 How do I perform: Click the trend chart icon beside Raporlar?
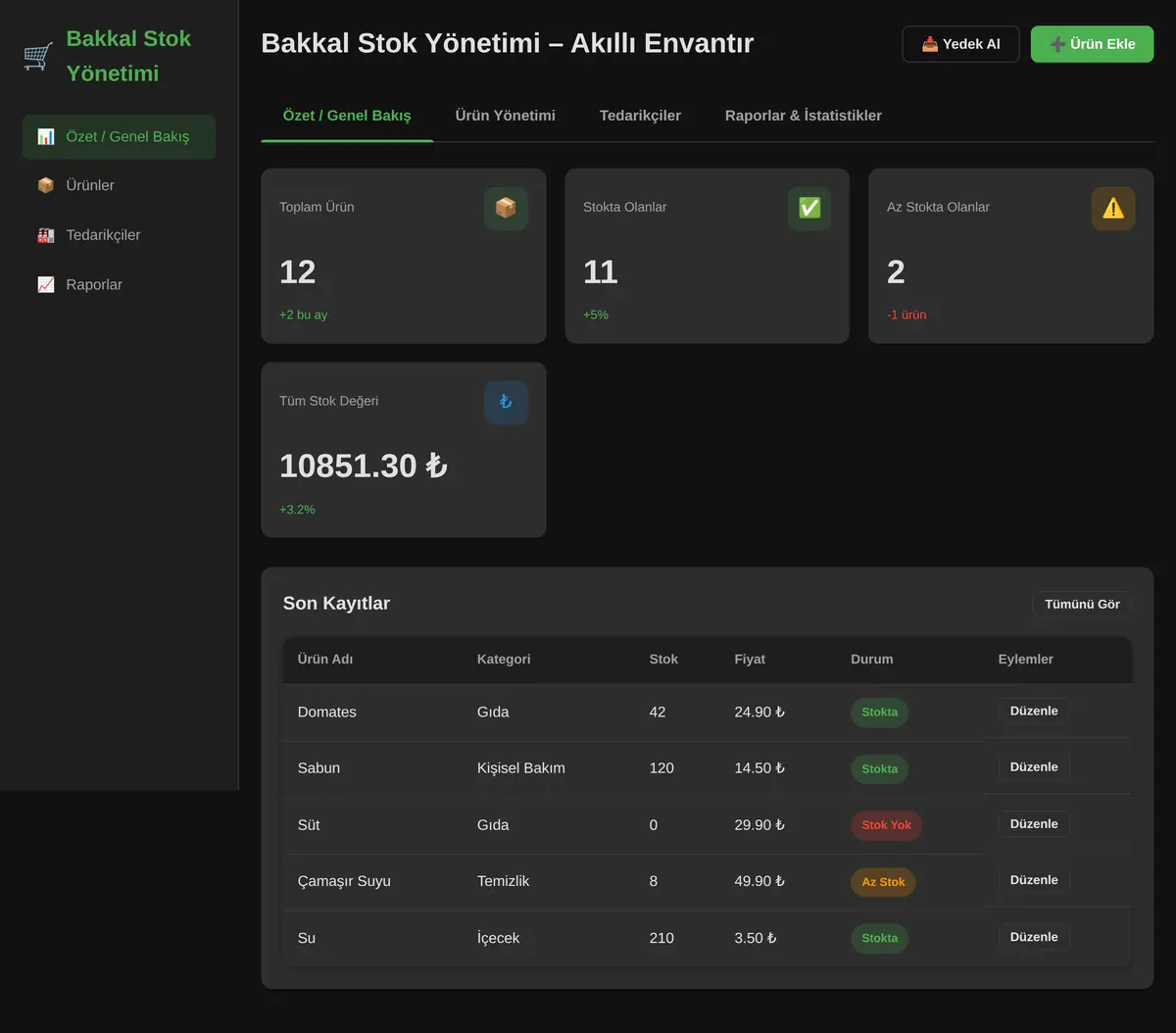(x=46, y=284)
